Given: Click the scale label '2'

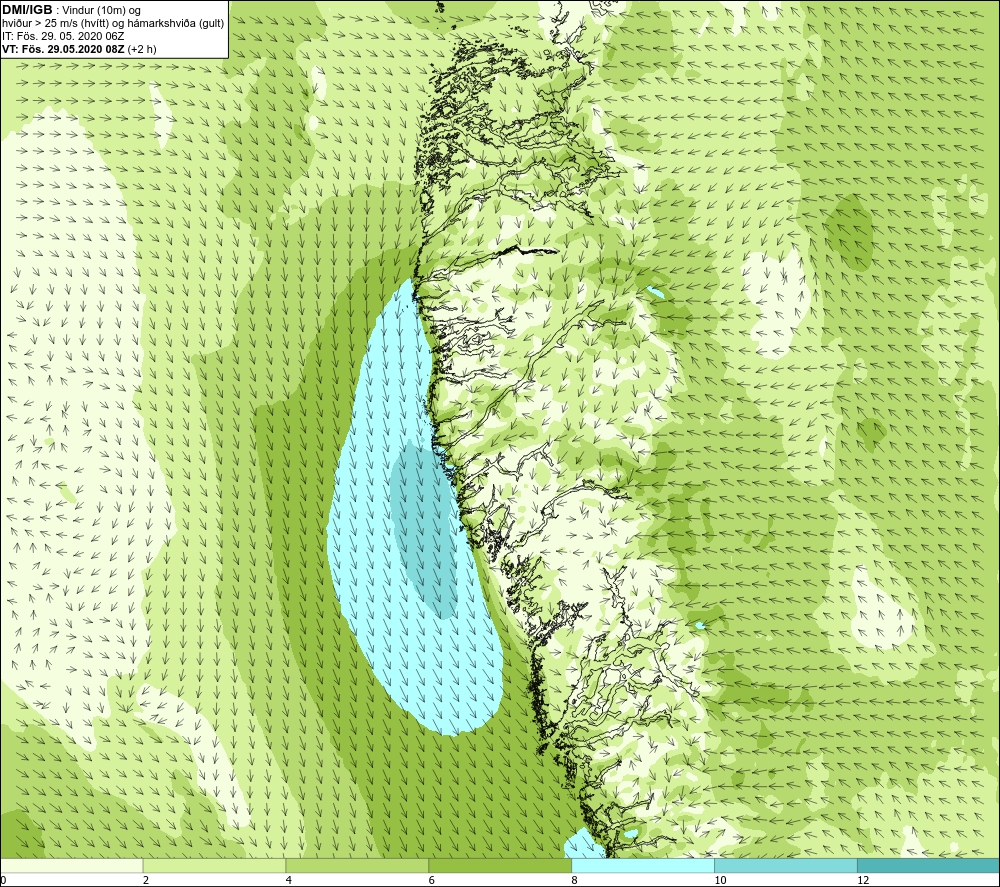Looking at the screenshot, I should [146, 881].
